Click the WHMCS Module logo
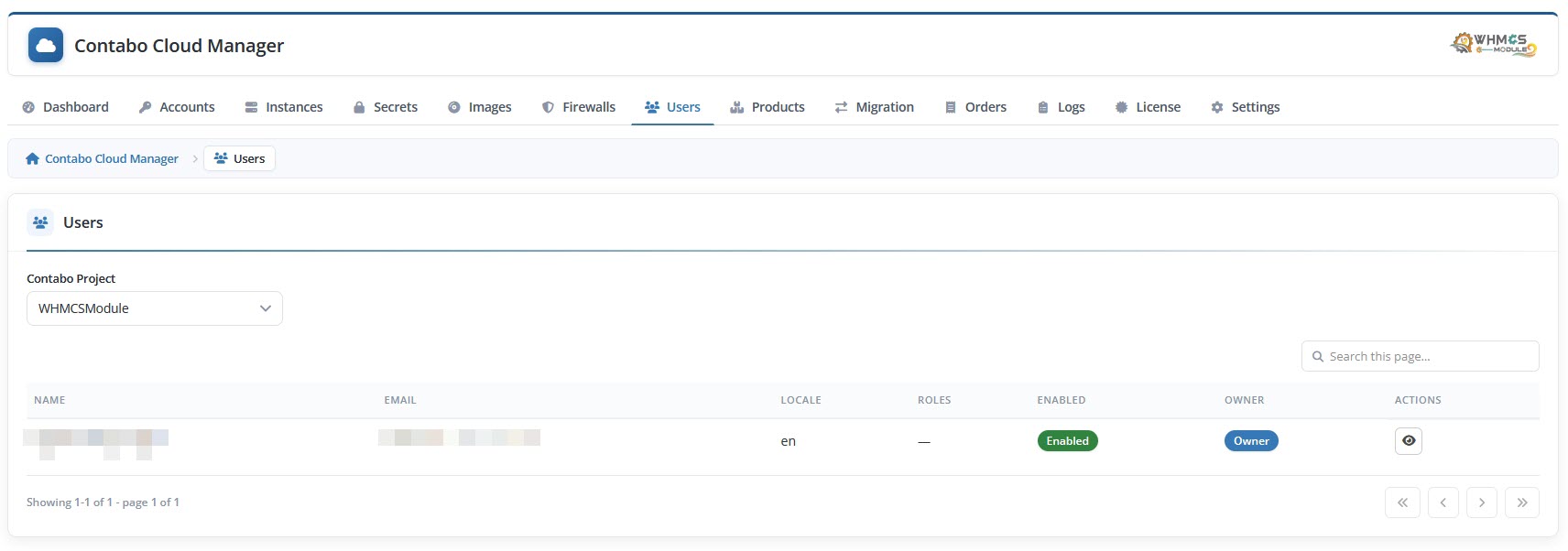Image resolution: width=1568 pixels, height=551 pixels. (x=1494, y=44)
